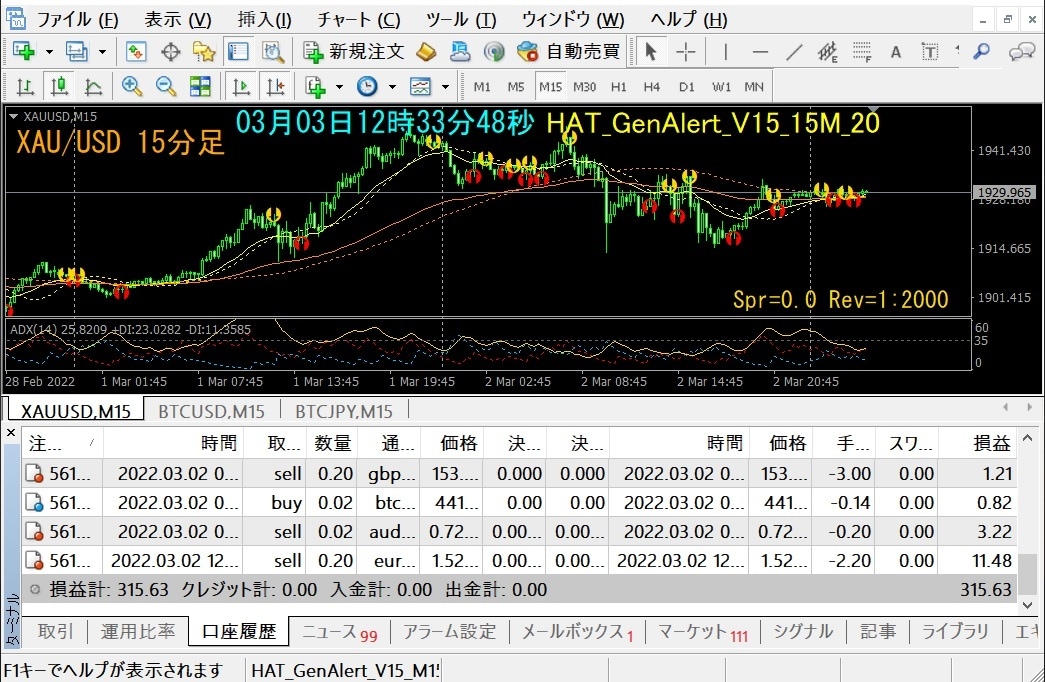Select the H1 timeframe button

point(618,87)
